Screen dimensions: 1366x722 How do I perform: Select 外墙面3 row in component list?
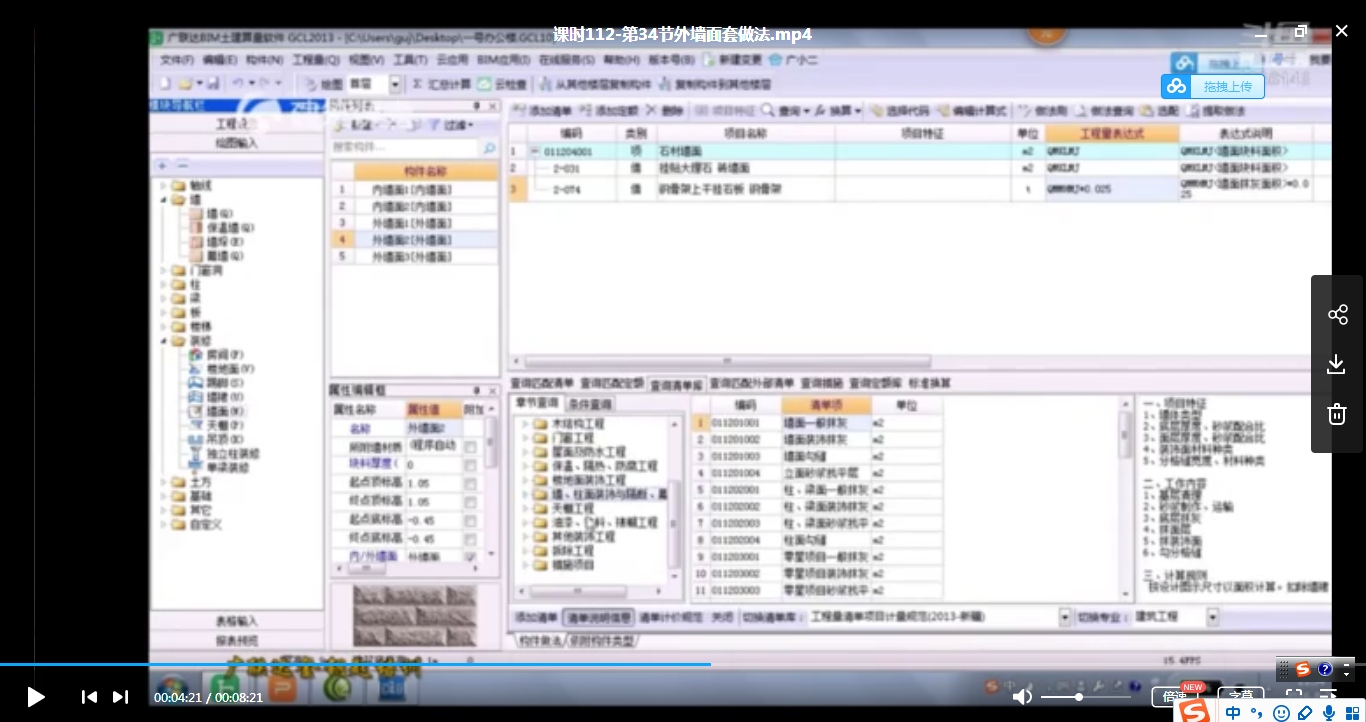[413, 257]
